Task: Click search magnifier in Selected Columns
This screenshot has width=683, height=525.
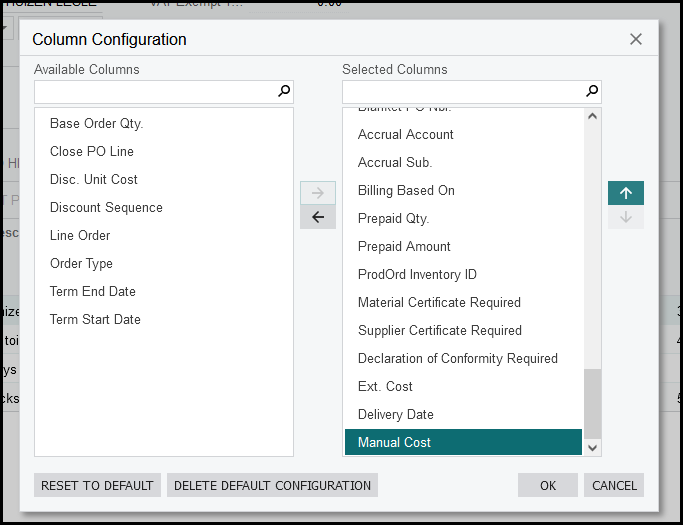Action: pyautogui.click(x=593, y=91)
